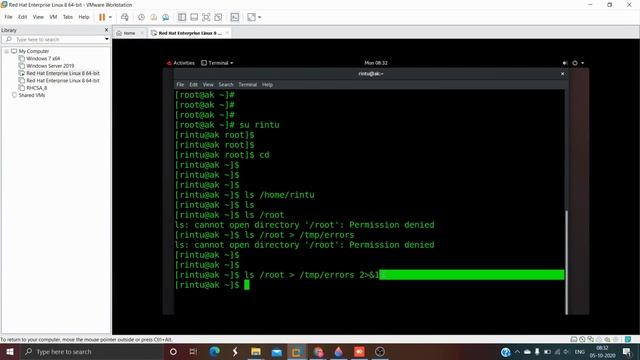Open OBS Studio from the taskbar
640x360 pixels.
(380, 351)
